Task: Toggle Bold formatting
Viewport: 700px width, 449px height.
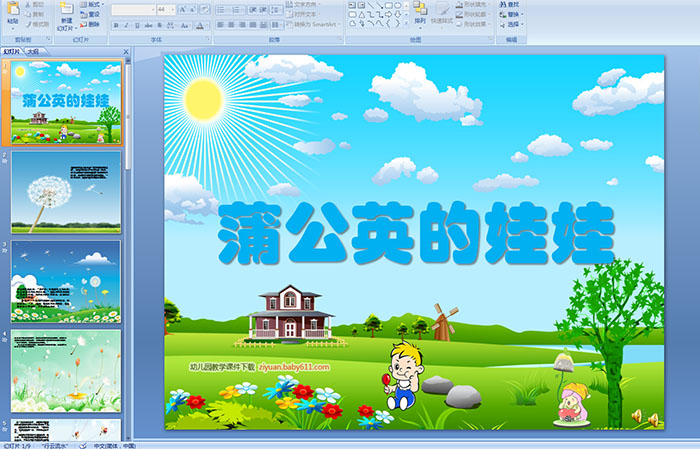Action: coord(116,24)
